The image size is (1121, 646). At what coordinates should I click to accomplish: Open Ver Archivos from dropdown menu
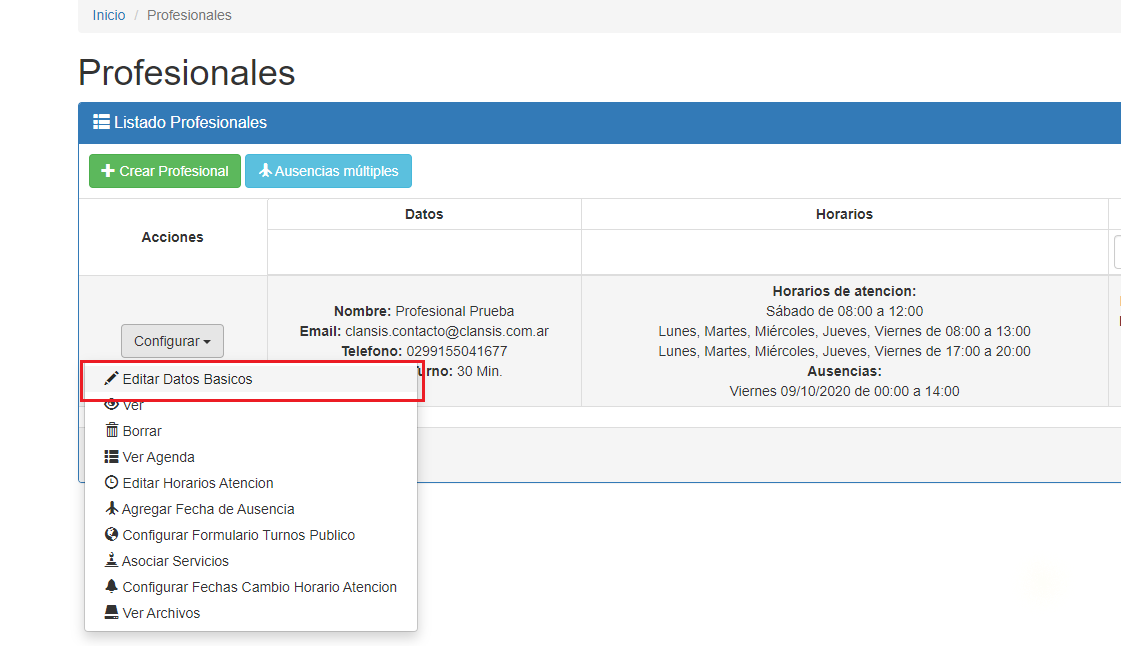(161, 613)
